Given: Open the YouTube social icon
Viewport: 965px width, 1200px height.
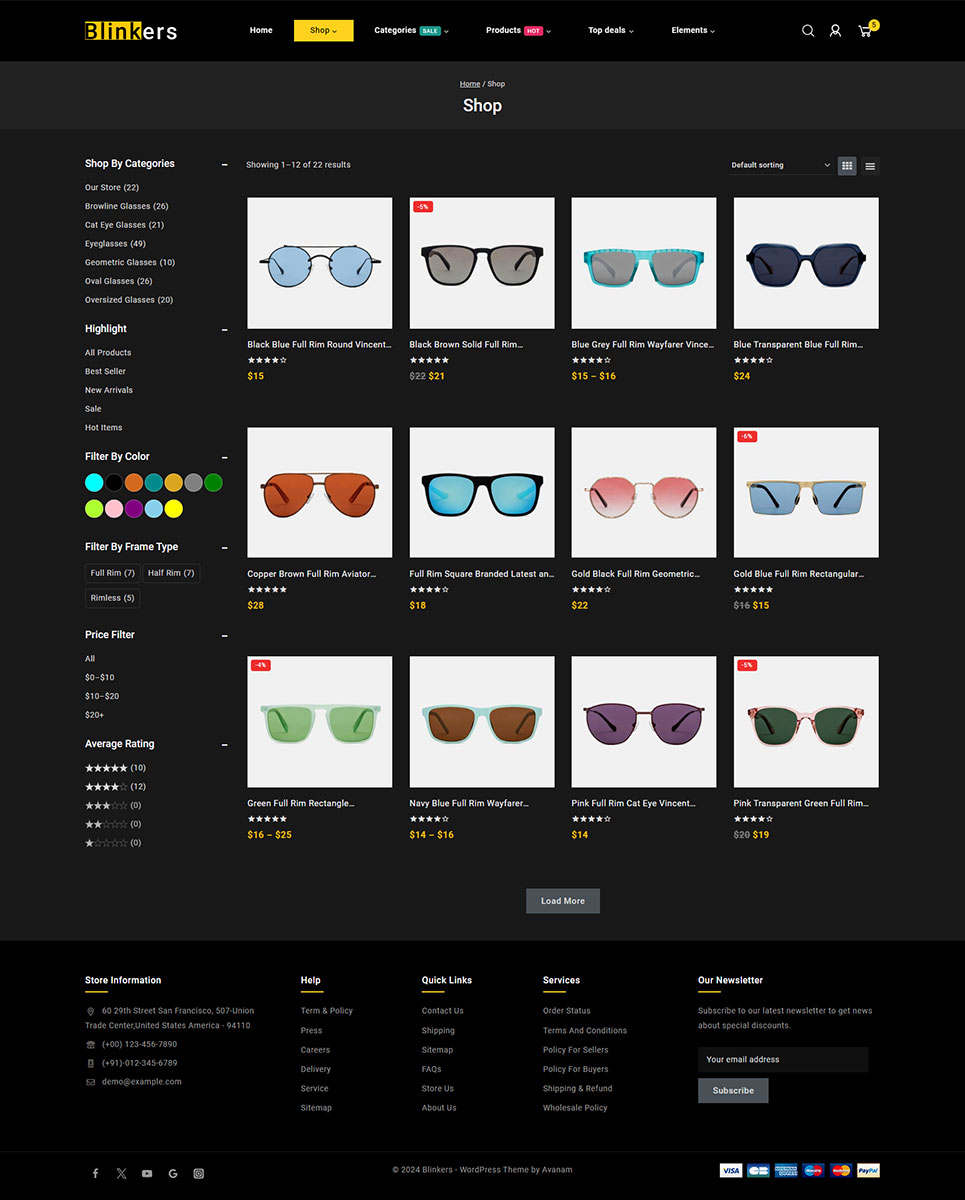Looking at the screenshot, I should [147, 1173].
